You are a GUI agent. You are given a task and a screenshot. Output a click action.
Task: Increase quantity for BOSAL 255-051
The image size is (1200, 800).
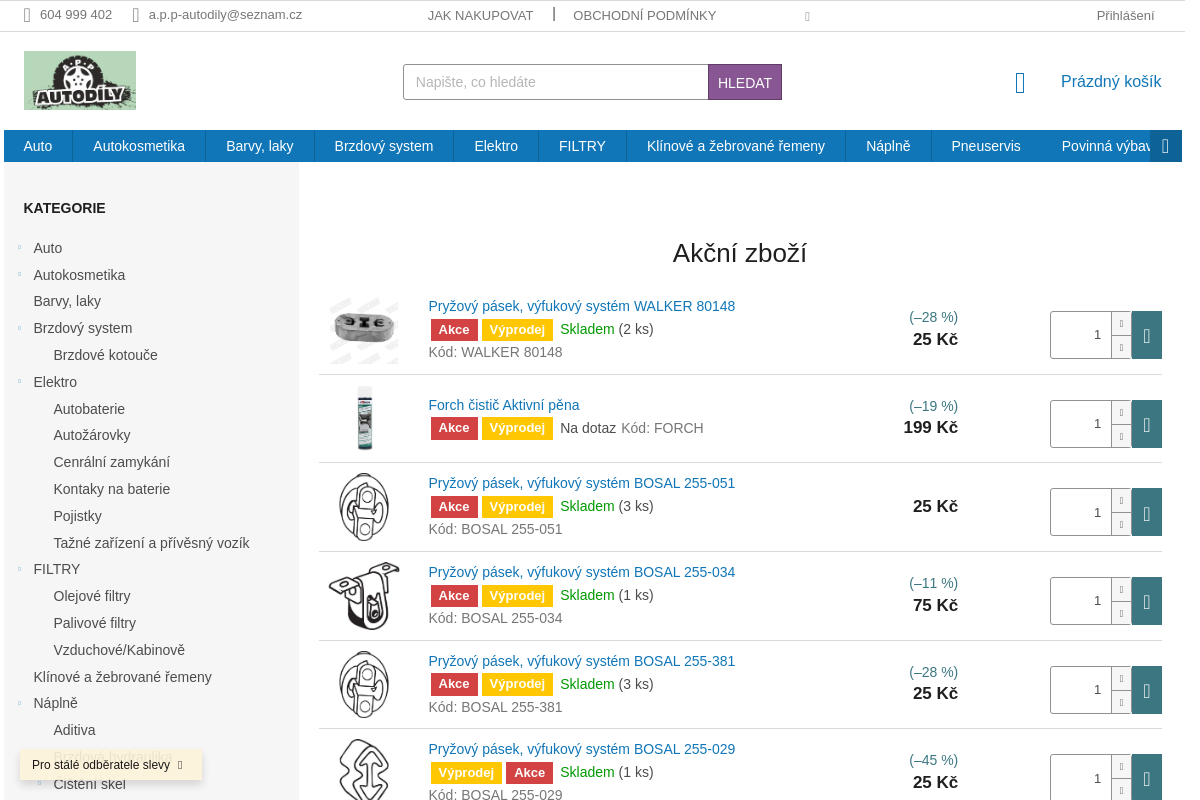[x=1121, y=501]
